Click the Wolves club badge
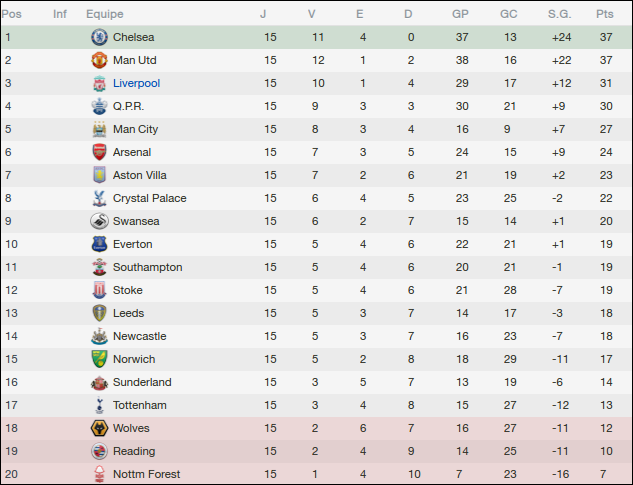 (x=98, y=428)
